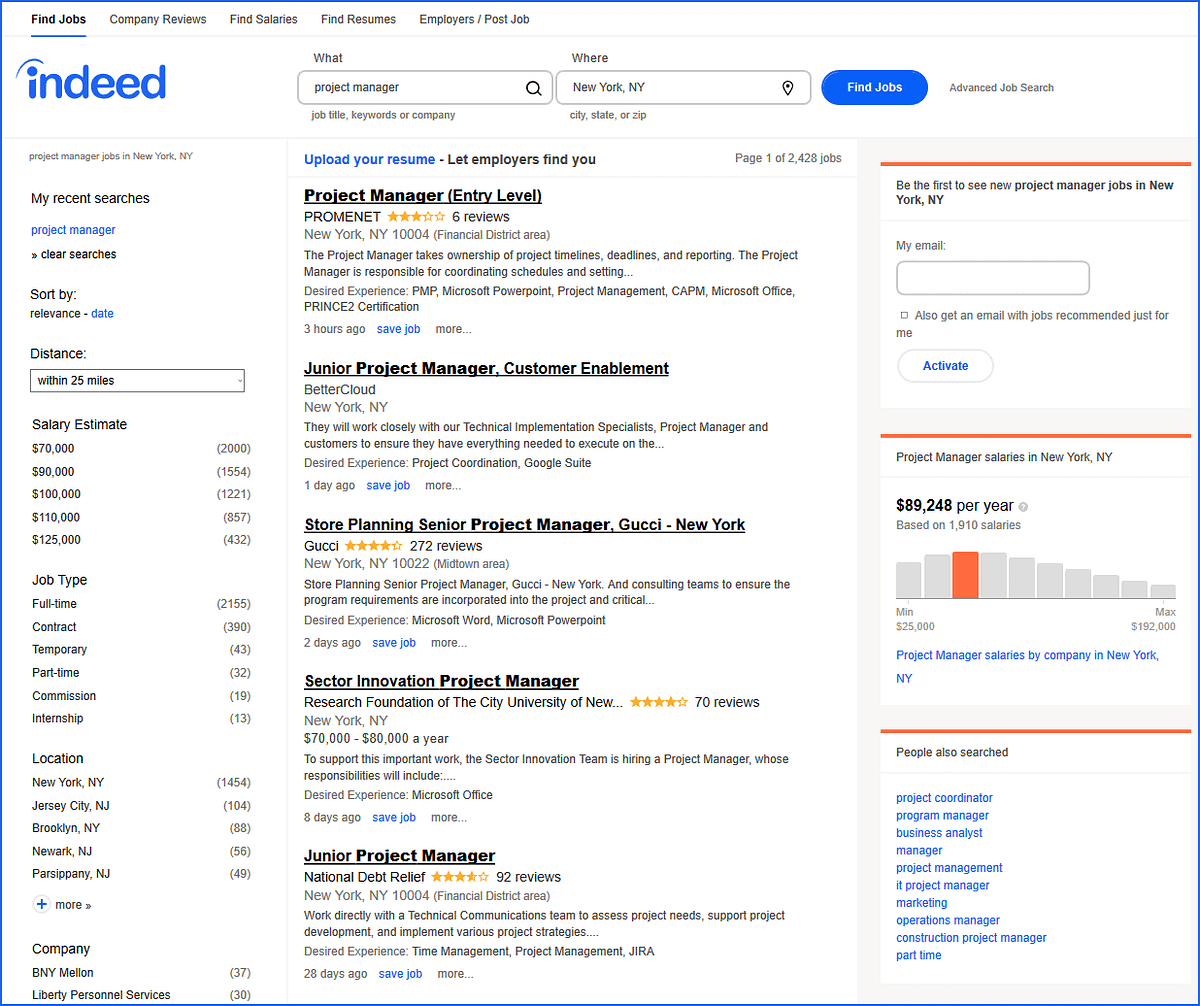This screenshot has height=1006, width=1200.
Task: Open the Find Resumes tab
Action: 358,19
